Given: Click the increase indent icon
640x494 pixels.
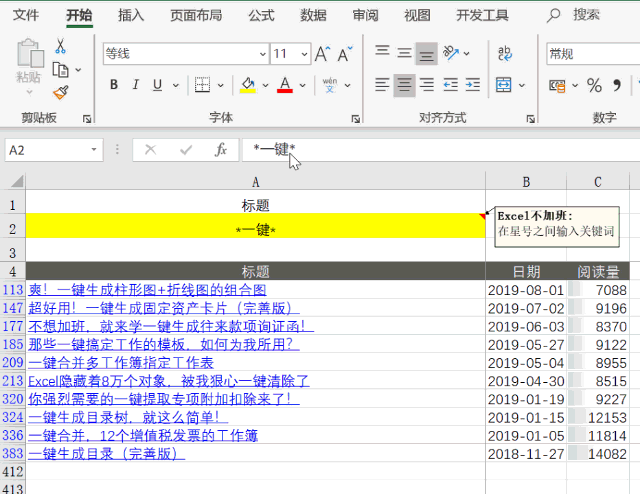Looking at the screenshot, I should [x=473, y=85].
